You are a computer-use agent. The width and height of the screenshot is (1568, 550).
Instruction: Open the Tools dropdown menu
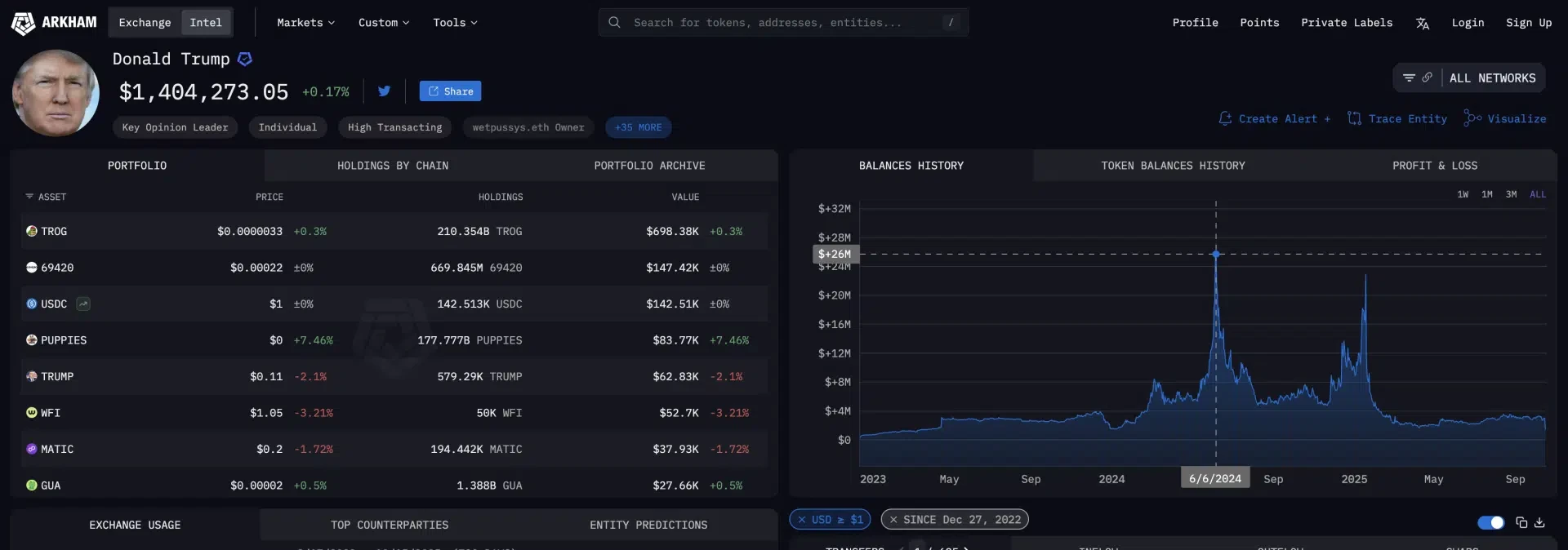click(455, 23)
